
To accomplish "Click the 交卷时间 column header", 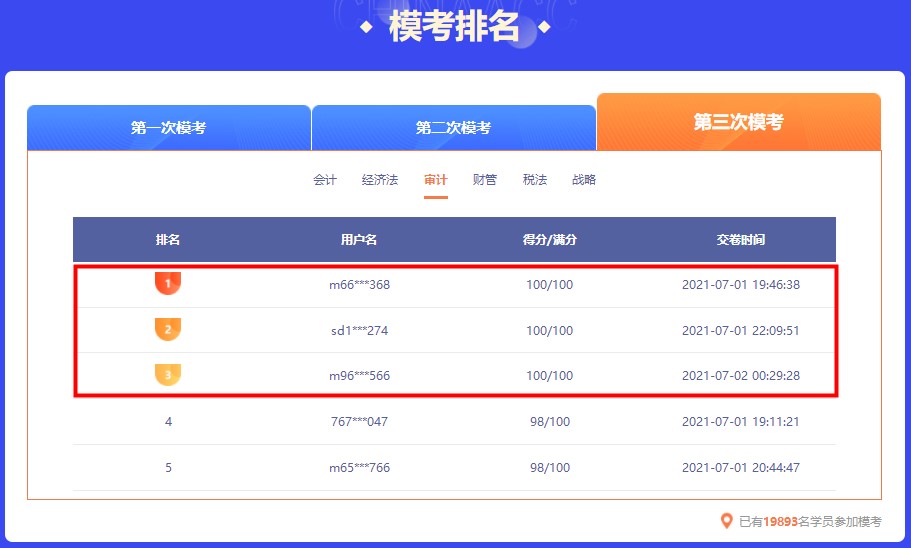I will 741,239.
